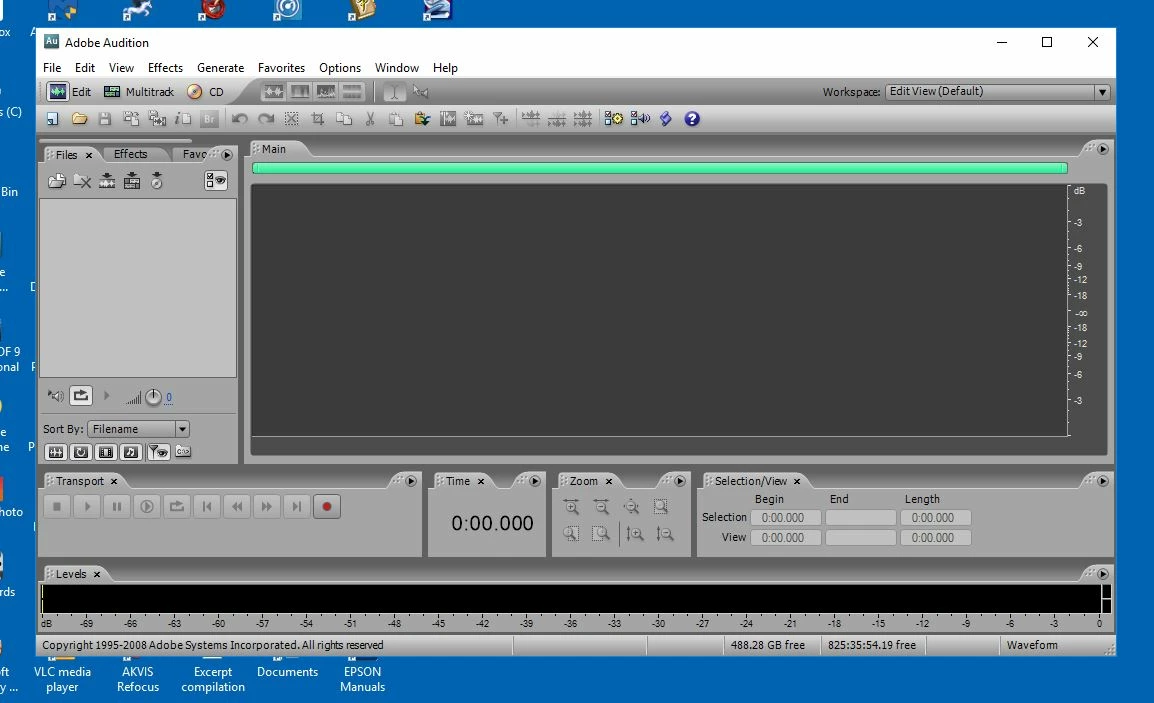Open the File menu

[x=52, y=68]
